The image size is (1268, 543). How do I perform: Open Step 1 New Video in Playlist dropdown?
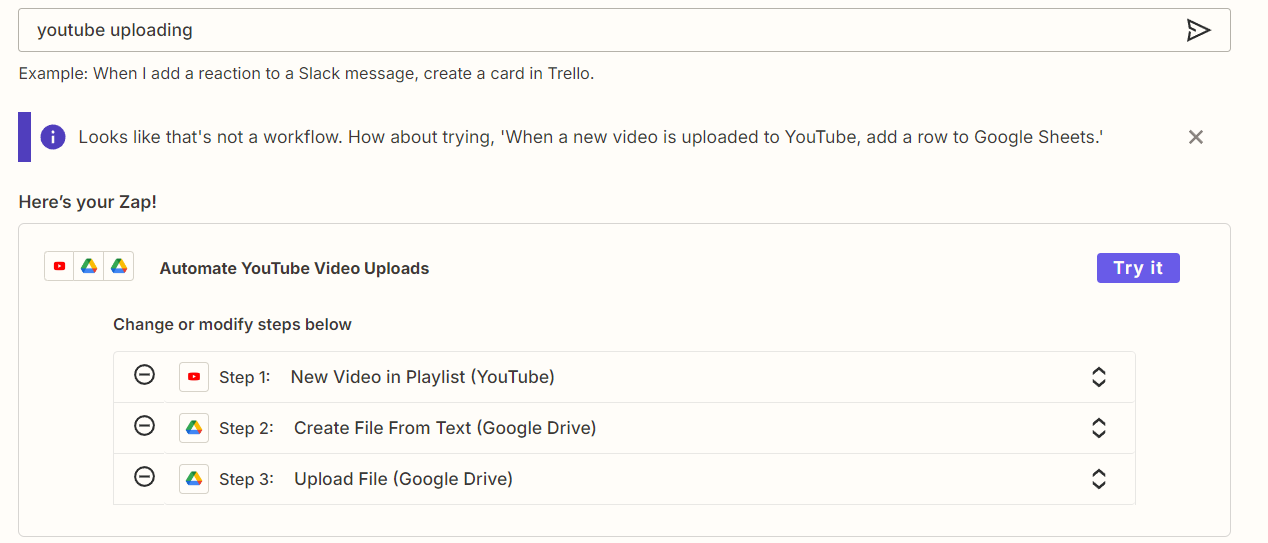1098,377
